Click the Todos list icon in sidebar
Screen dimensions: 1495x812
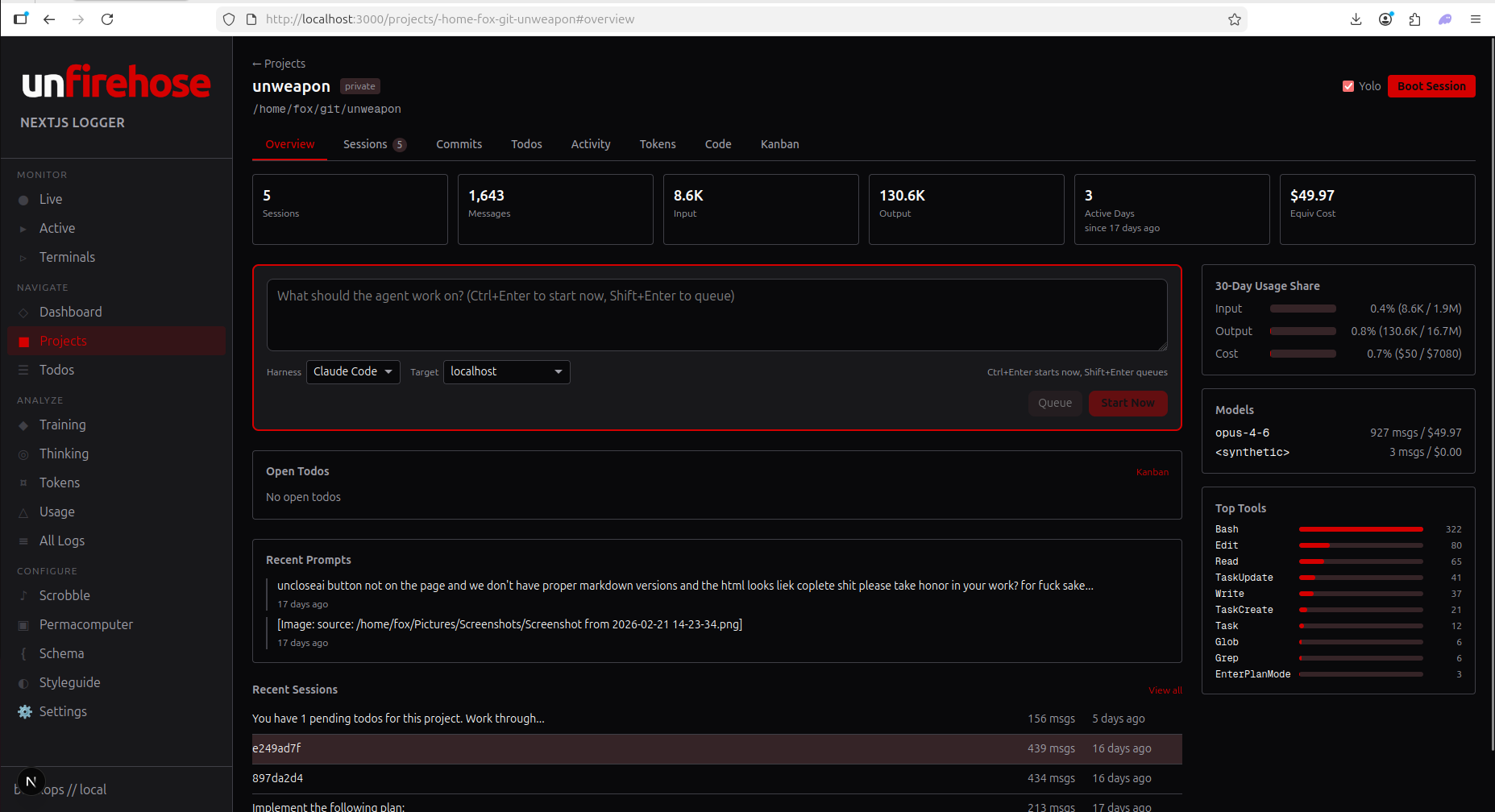point(23,371)
